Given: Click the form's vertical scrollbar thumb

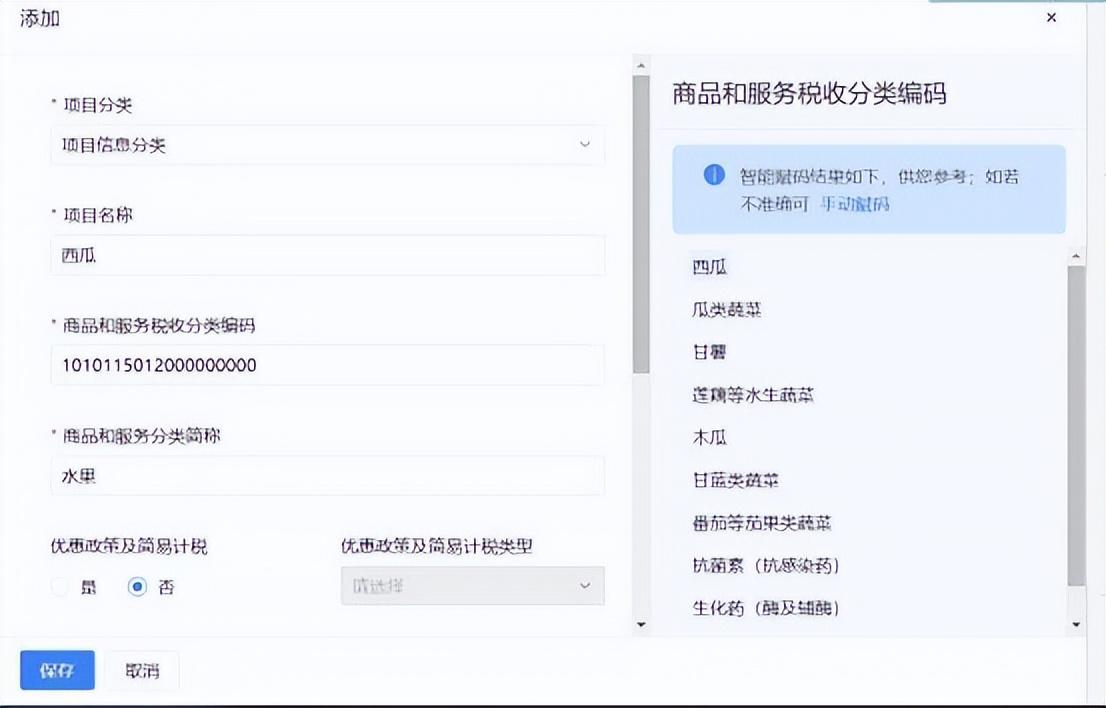Looking at the screenshot, I should [640, 224].
